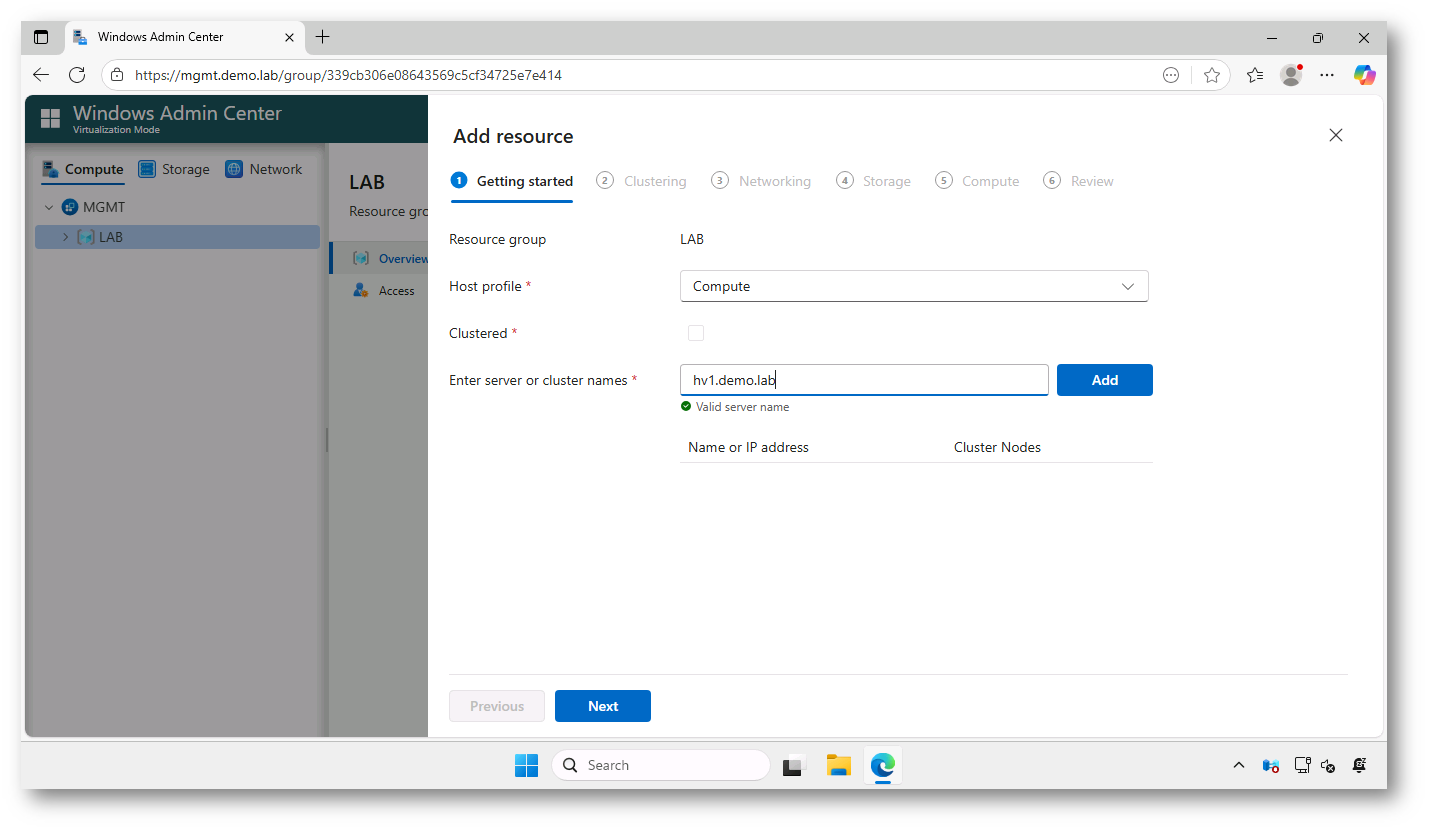Expand the LAB resource group node
This screenshot has width=1429, height=831.
tap(66, 237)
